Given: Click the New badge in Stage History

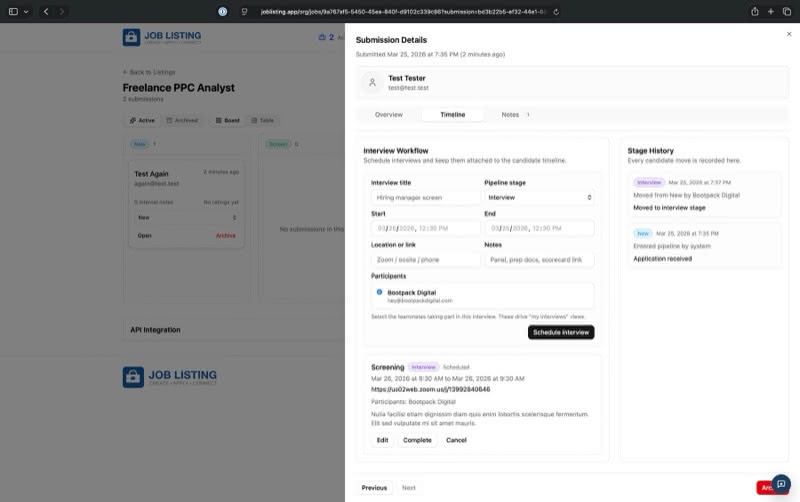Looking at the screenshot, I should (x=643, y=233).
